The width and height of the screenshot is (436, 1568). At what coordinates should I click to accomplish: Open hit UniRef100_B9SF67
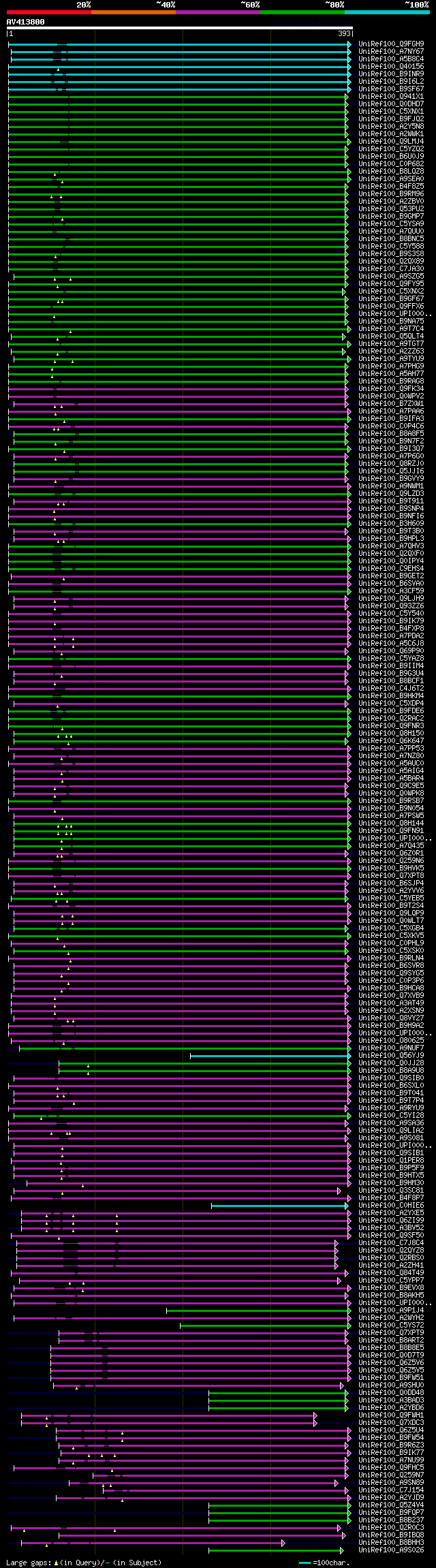pos(391,89)
